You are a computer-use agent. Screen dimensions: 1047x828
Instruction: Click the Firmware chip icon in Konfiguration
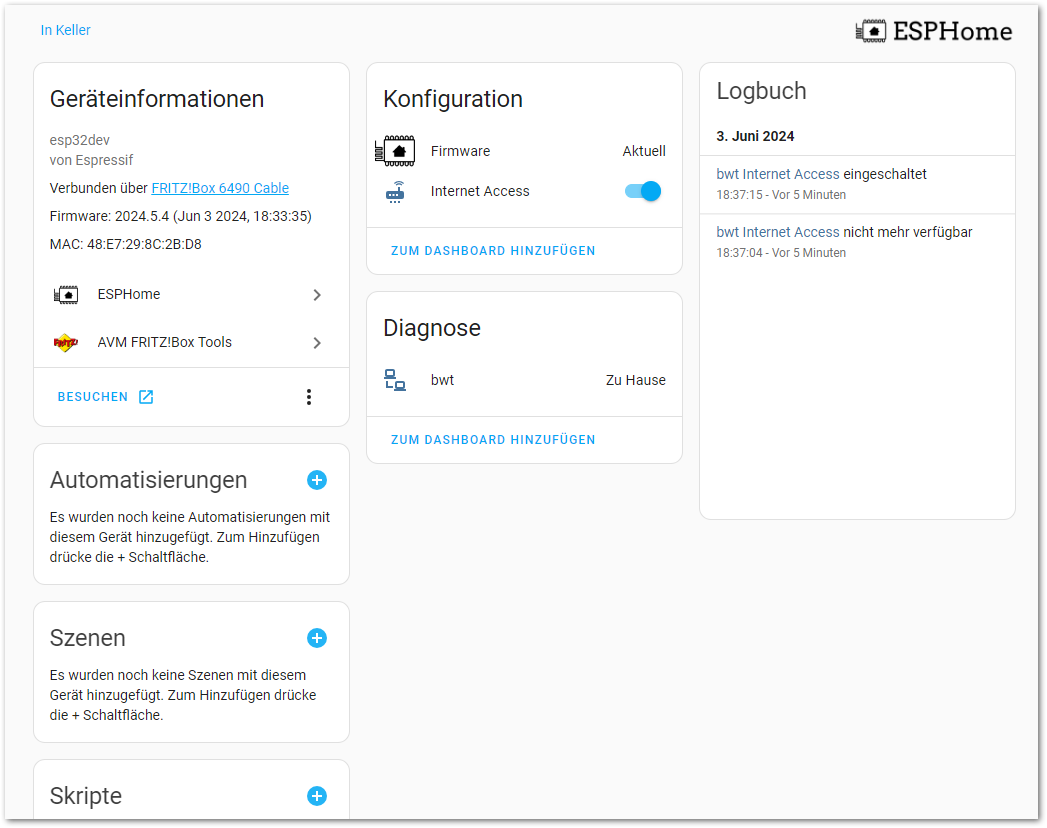[x=395, y=151]
